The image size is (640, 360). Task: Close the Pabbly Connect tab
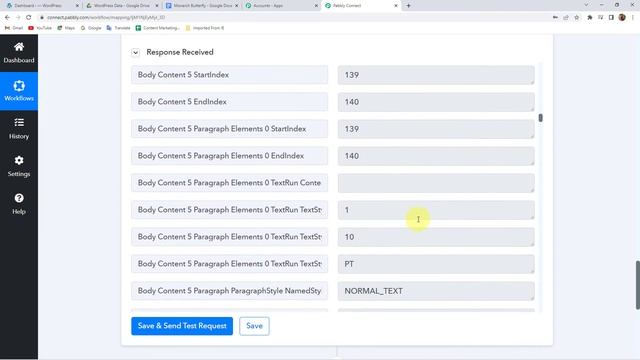tap(396, 6)
